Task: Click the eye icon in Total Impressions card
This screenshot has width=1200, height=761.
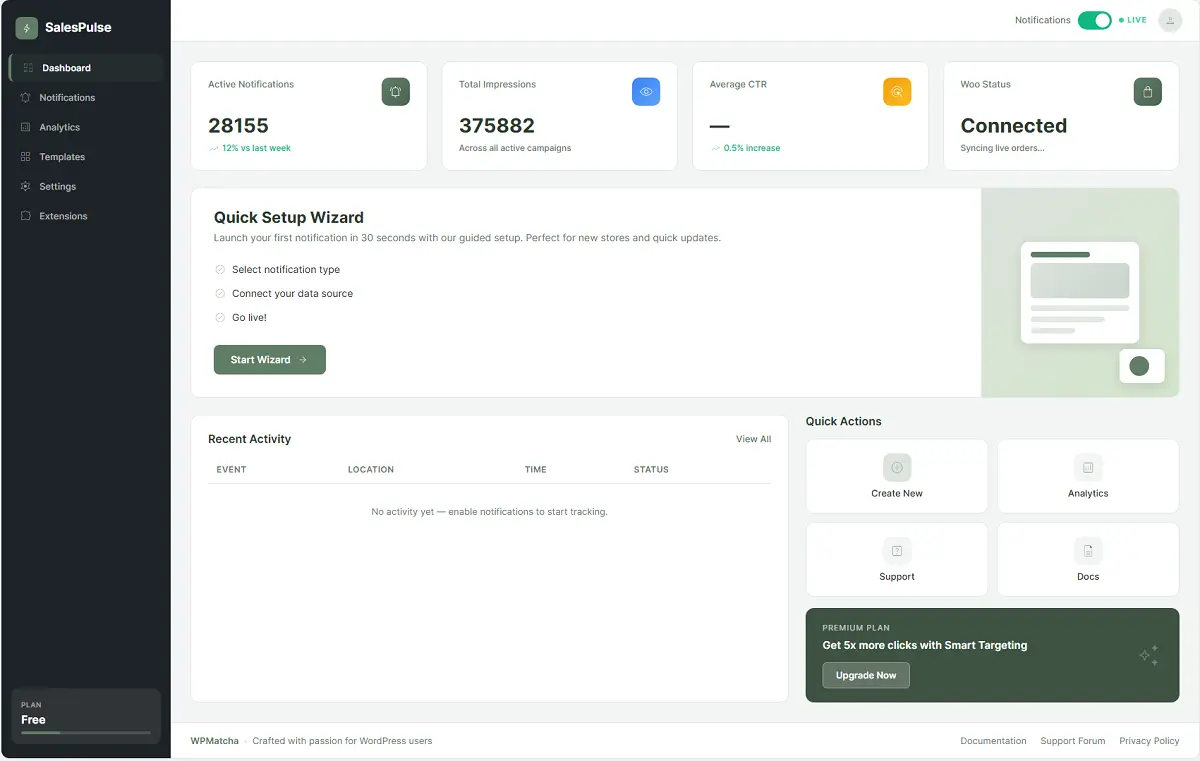Action: point(646,92)
